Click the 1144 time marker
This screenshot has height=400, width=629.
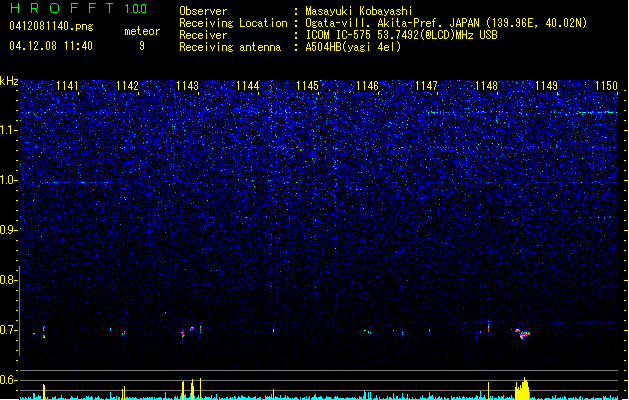tap(248, 86)
